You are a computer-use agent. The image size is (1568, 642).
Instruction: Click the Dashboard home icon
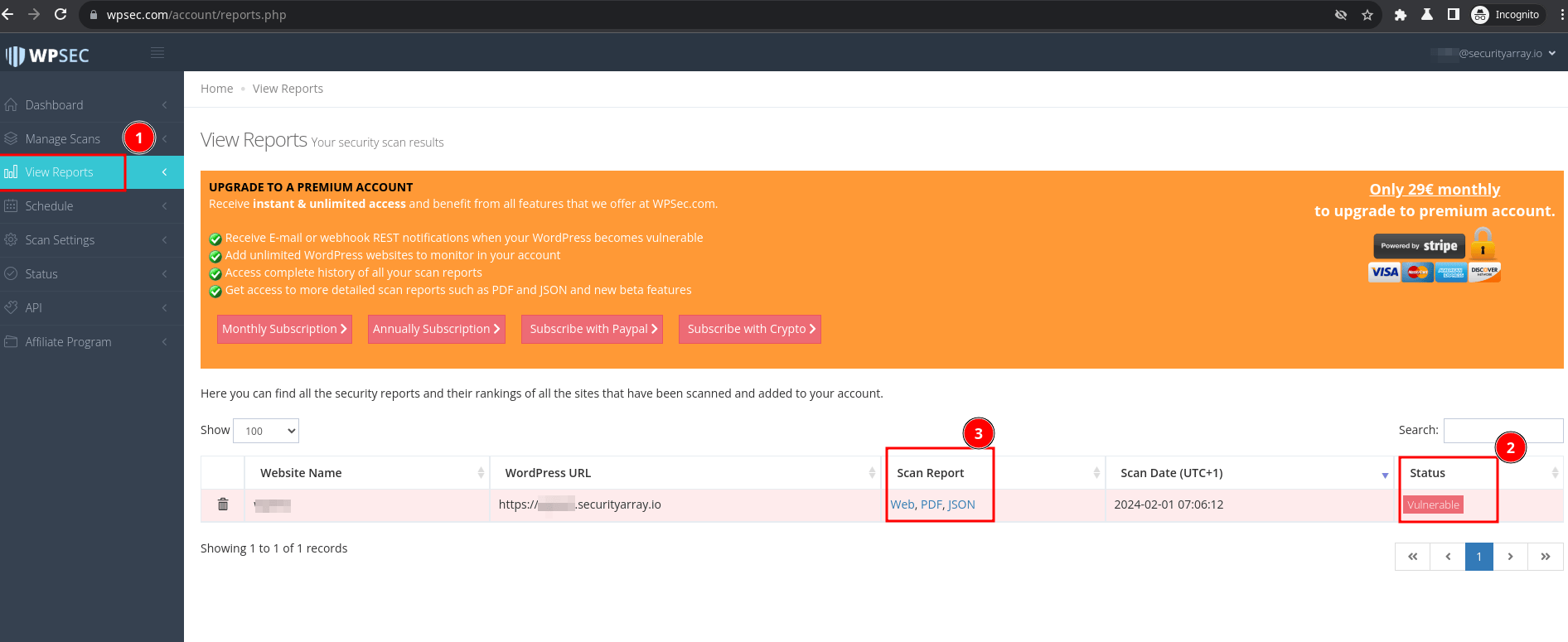pos(11,105)
